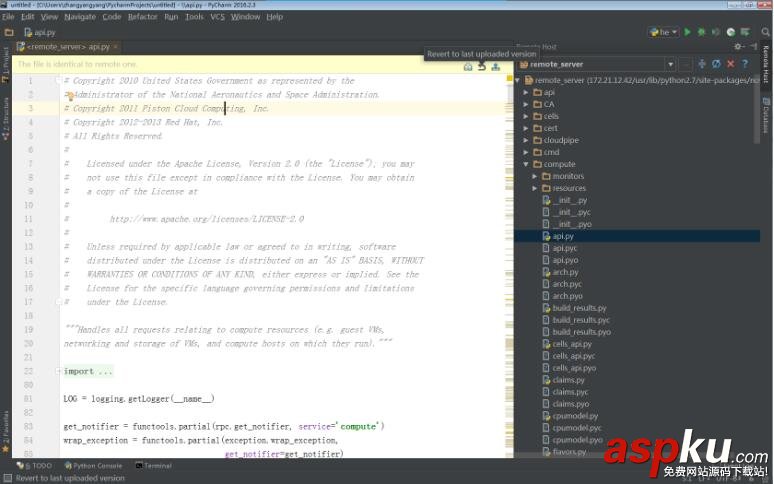Open the Remote Host side strip
The height and width of the screenshot is (484, 774).
pos(766,64)
